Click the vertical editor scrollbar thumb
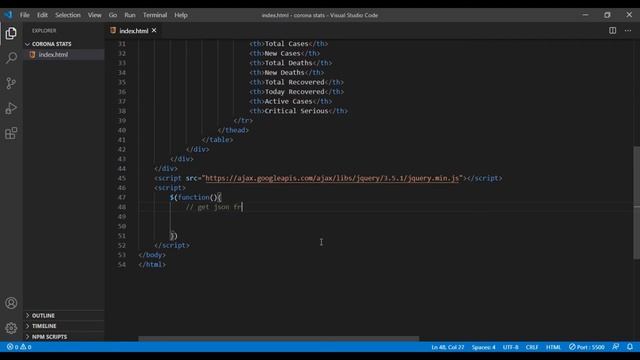Screen dimensions: 640x360 tap(636, 202)
